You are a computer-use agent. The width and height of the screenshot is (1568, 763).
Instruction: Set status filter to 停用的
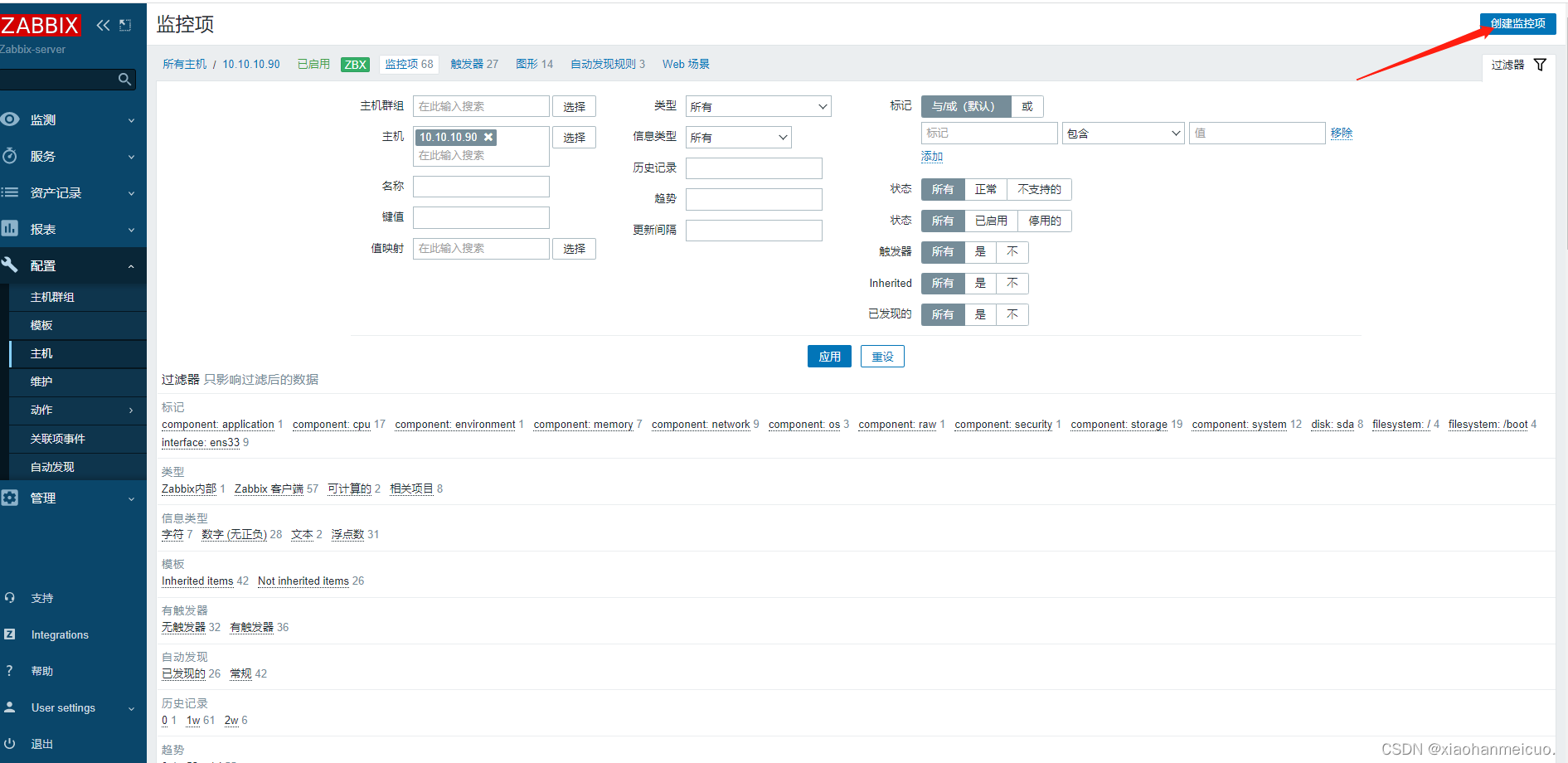click(x=1045, y=221)
